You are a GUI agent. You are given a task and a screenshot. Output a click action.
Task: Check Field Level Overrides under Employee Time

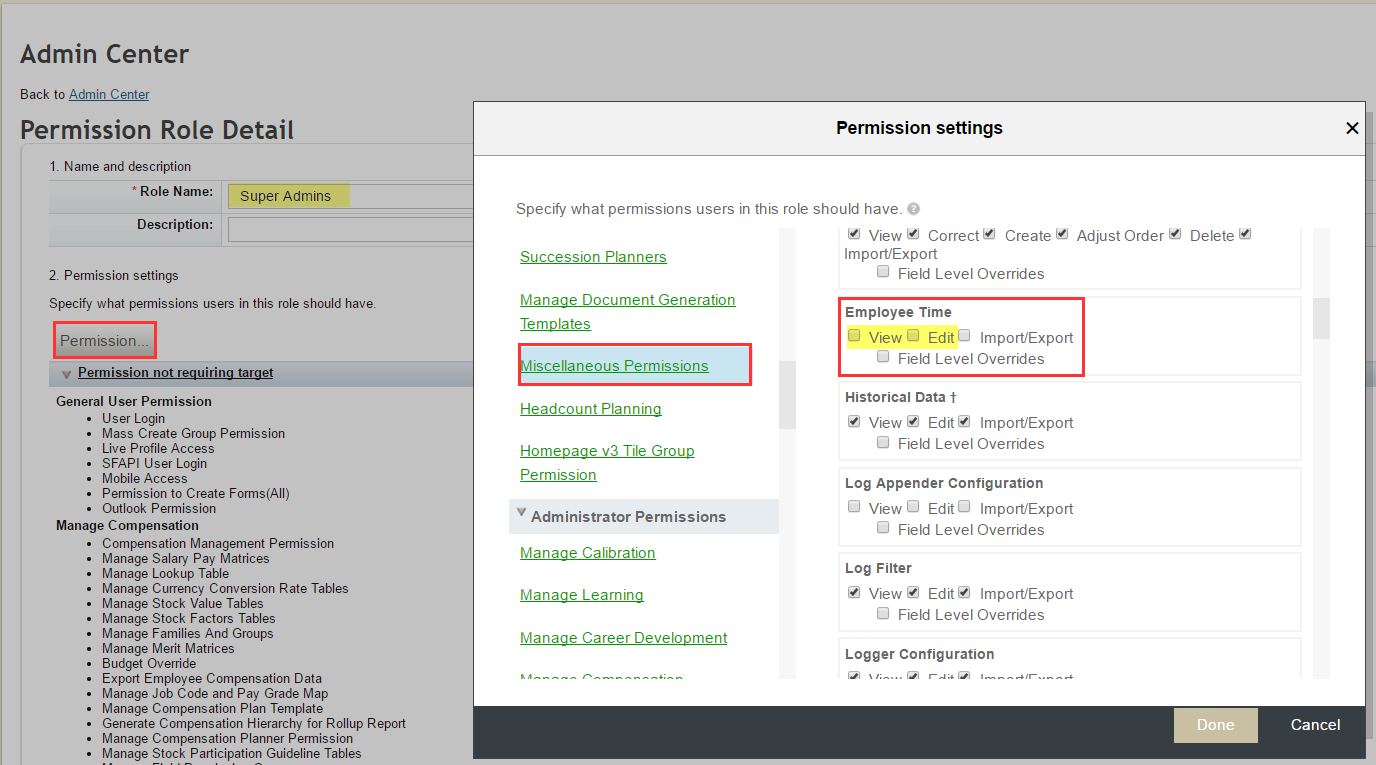click(883, 357)
